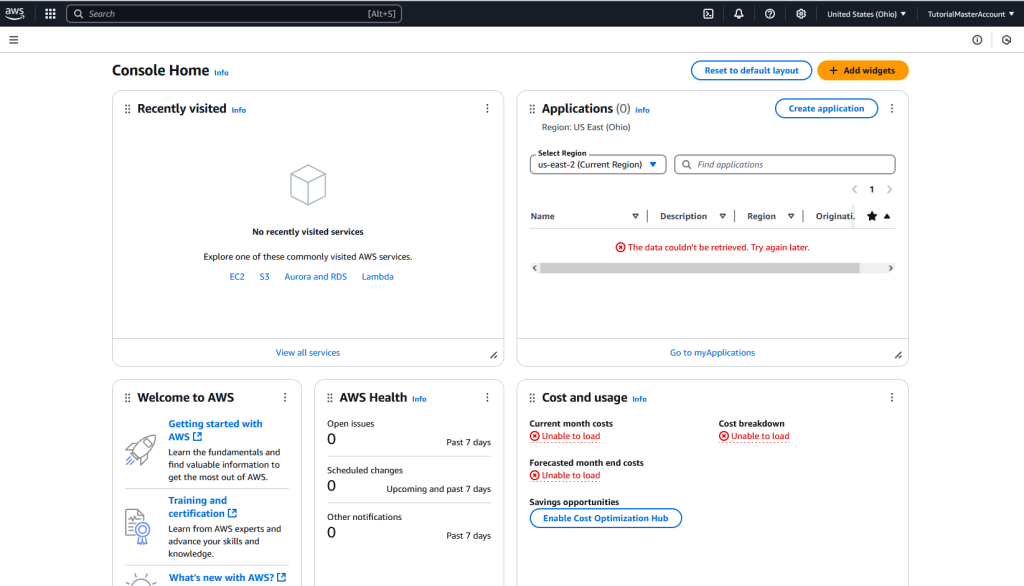Open What's new with AWS link

(227, 578)
